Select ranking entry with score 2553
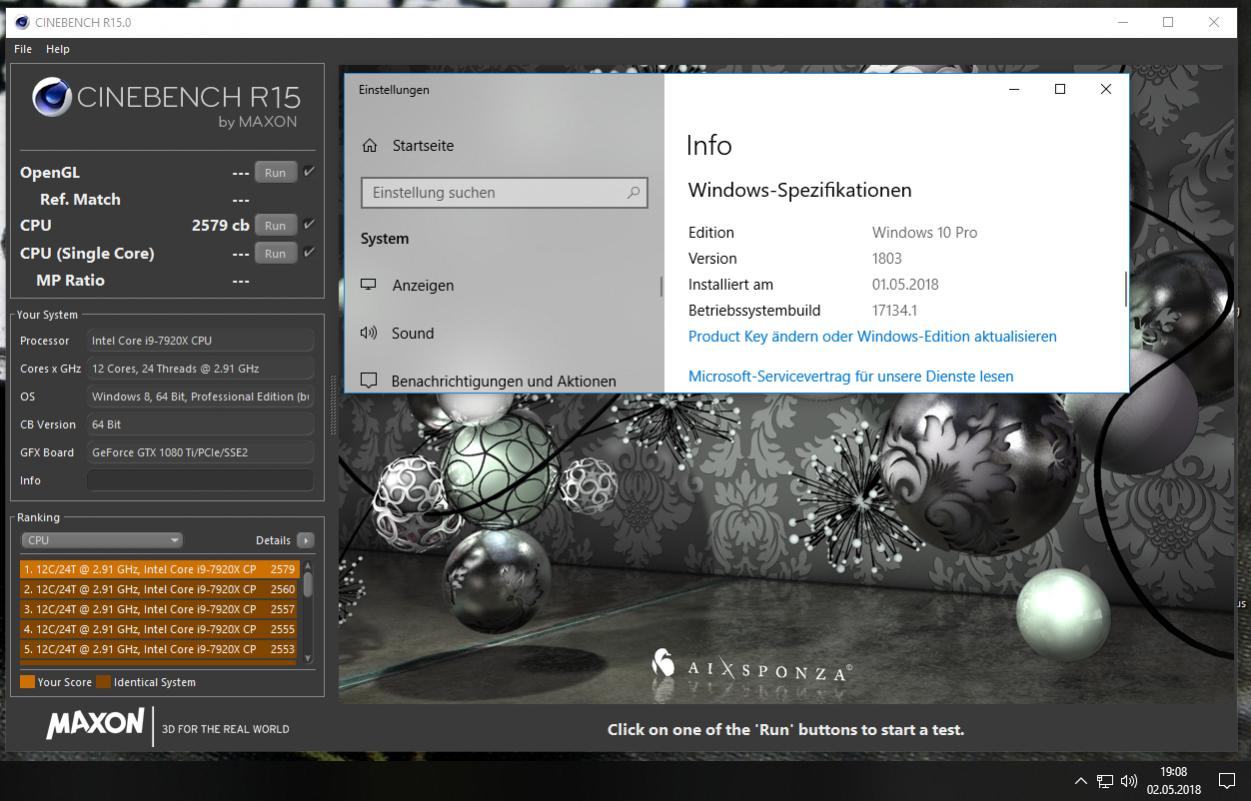1251x801 pixels. pos(159,649)
